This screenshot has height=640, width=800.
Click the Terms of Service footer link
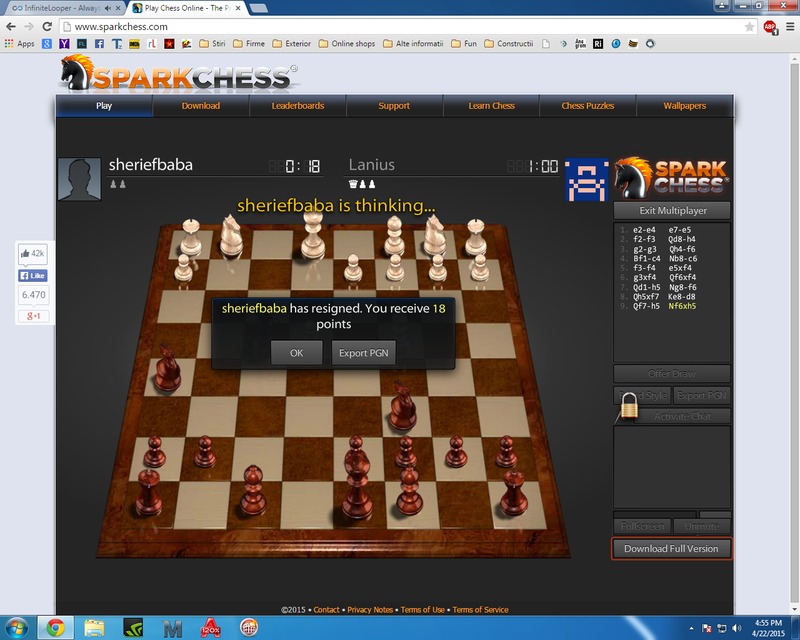(480, 609)
